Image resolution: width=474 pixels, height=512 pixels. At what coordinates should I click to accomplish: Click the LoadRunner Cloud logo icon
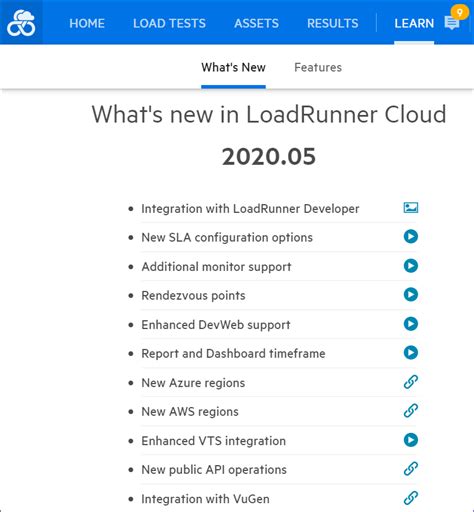pos(21,23)
